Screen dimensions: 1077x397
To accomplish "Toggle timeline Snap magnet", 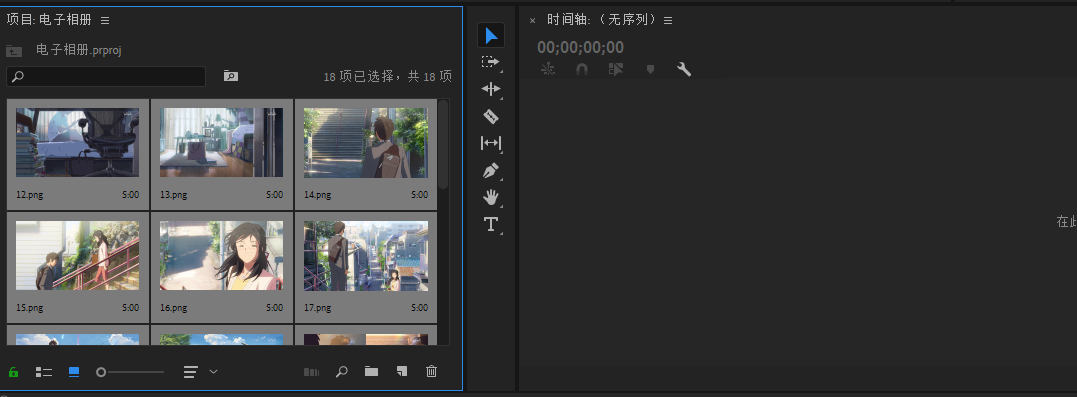I will tap(582, 69).
